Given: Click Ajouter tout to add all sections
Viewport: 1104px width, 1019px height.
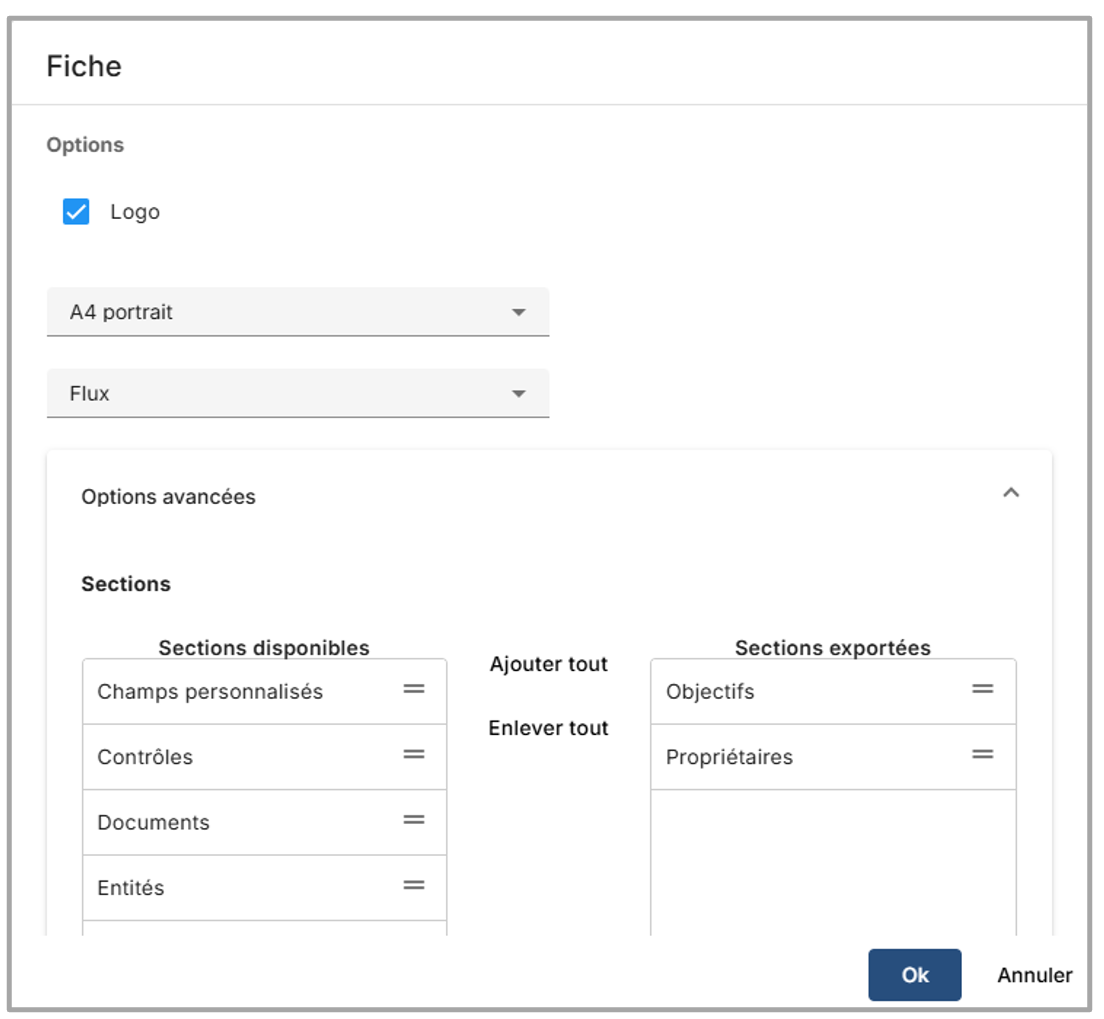Looking at the screenshot, I should [x=548, y=665].
